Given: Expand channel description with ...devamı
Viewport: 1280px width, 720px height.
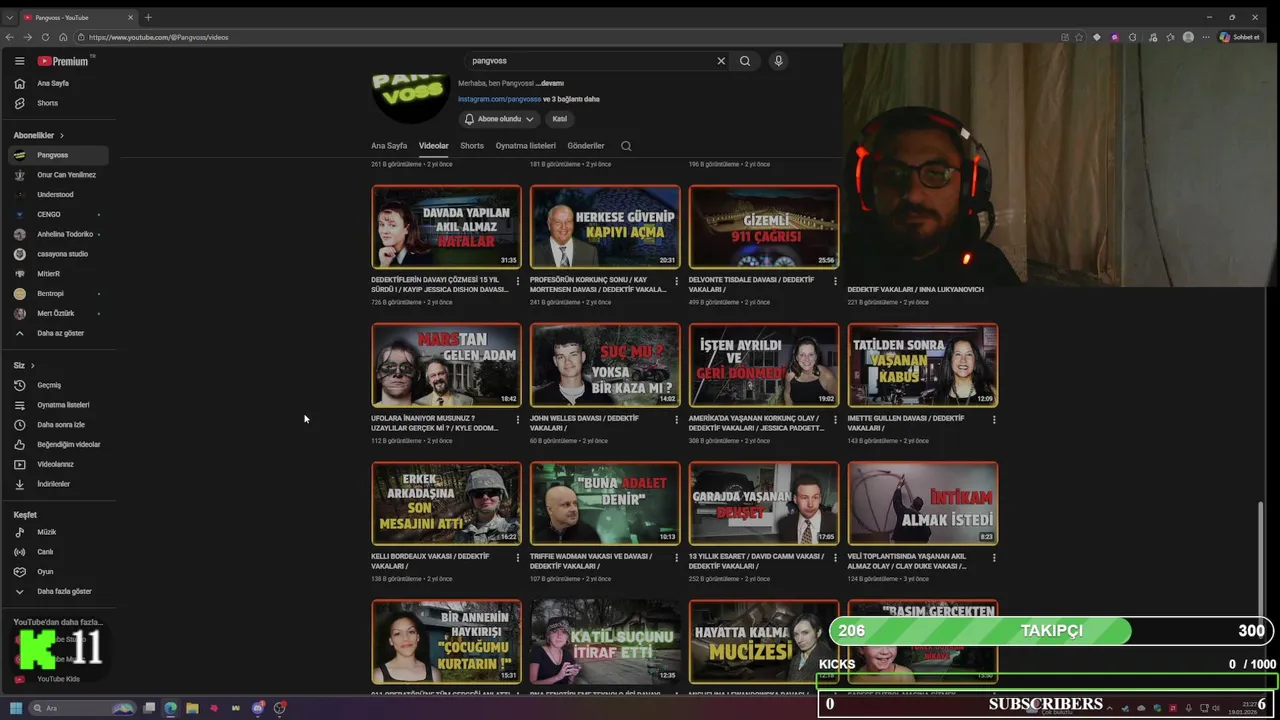Looking at the screenshot, I should (x=550, y=83).
